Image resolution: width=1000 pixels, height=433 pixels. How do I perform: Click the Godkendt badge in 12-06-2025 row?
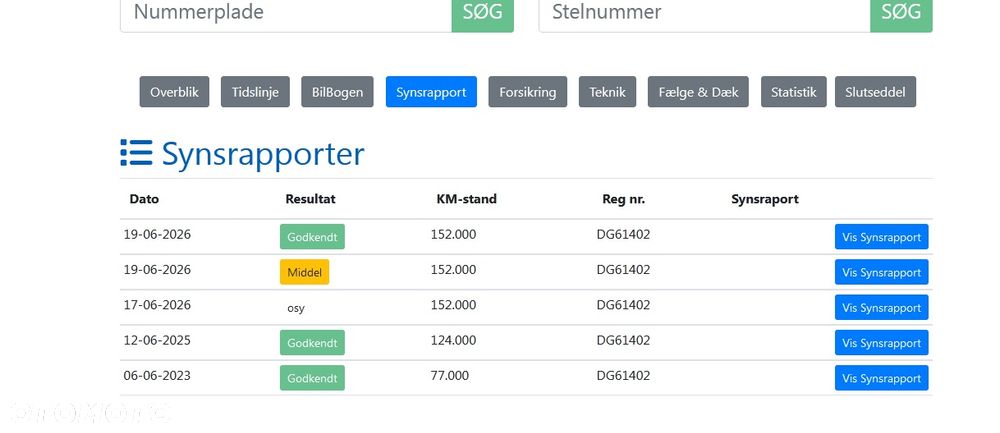(x=312, y=342)
